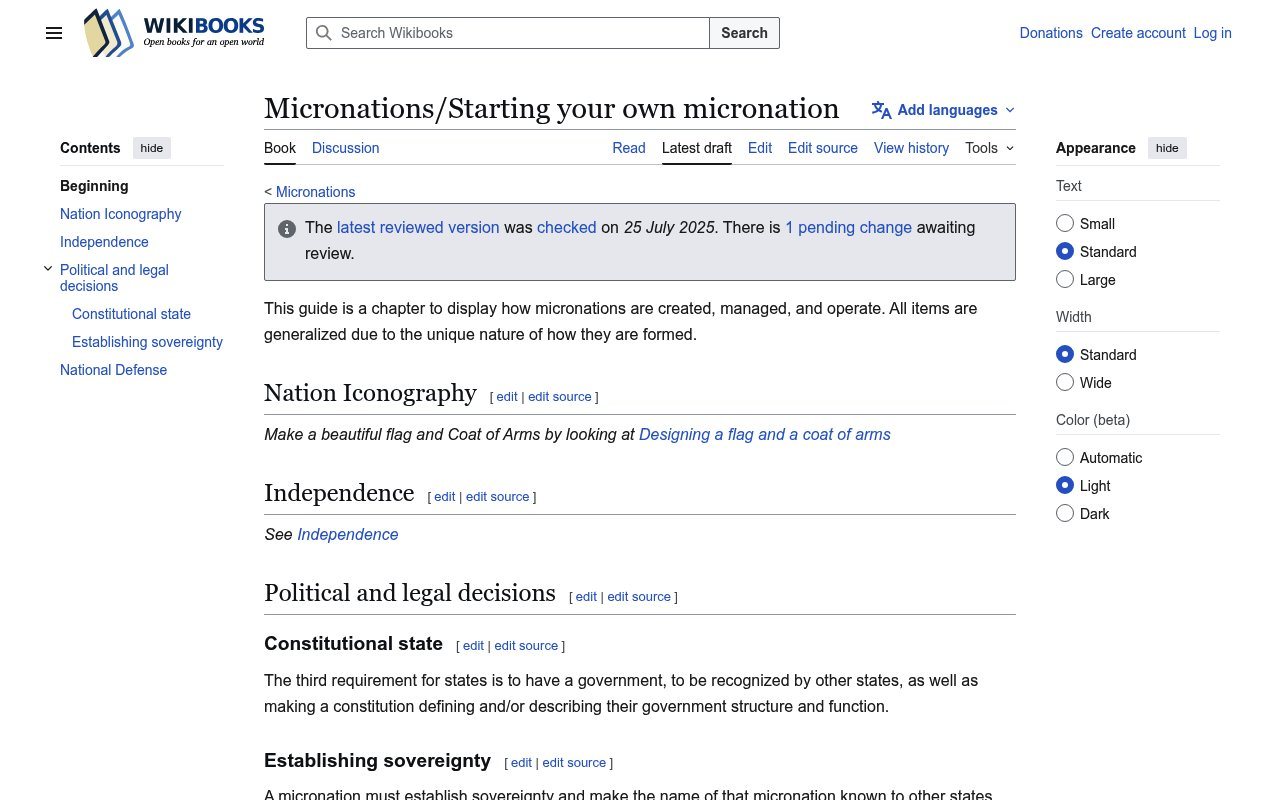Click the search magnifier icon
Image resolution: width=1280 pixels, height=800 pixels.
[x=324, y=33]
